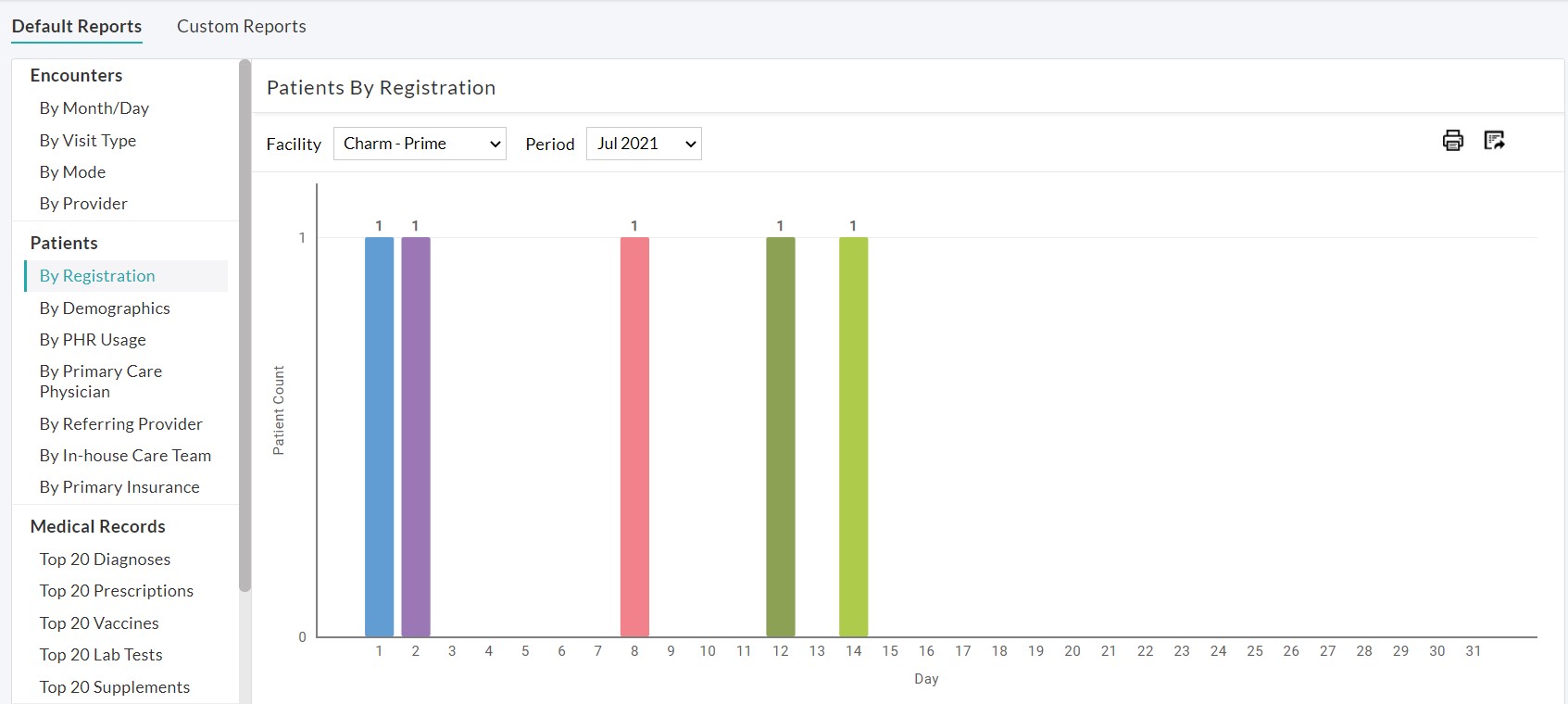Open Top 20 Vaccines report

(99, 623)
